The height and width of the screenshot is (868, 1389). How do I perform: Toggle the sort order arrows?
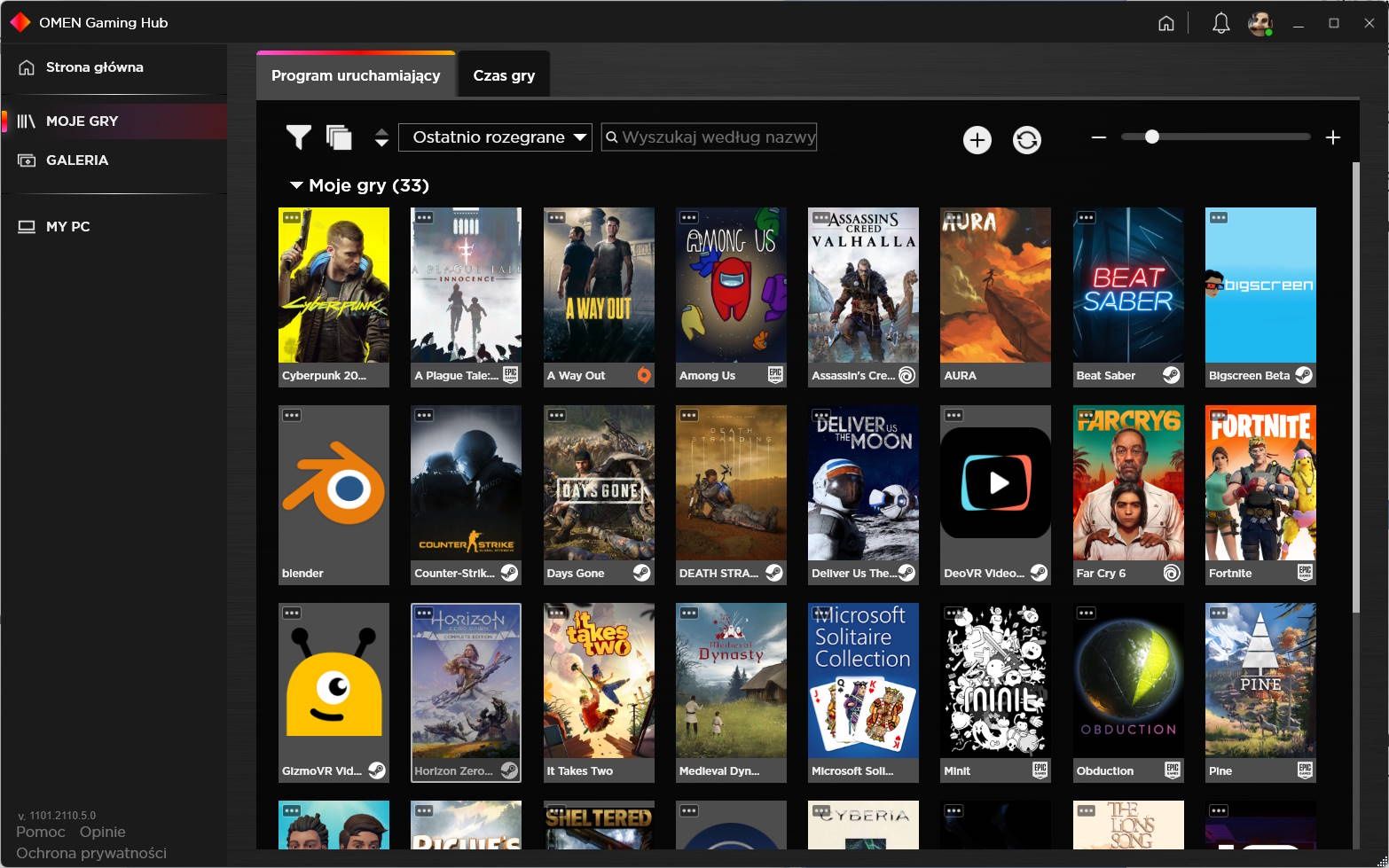click(381, 137)
